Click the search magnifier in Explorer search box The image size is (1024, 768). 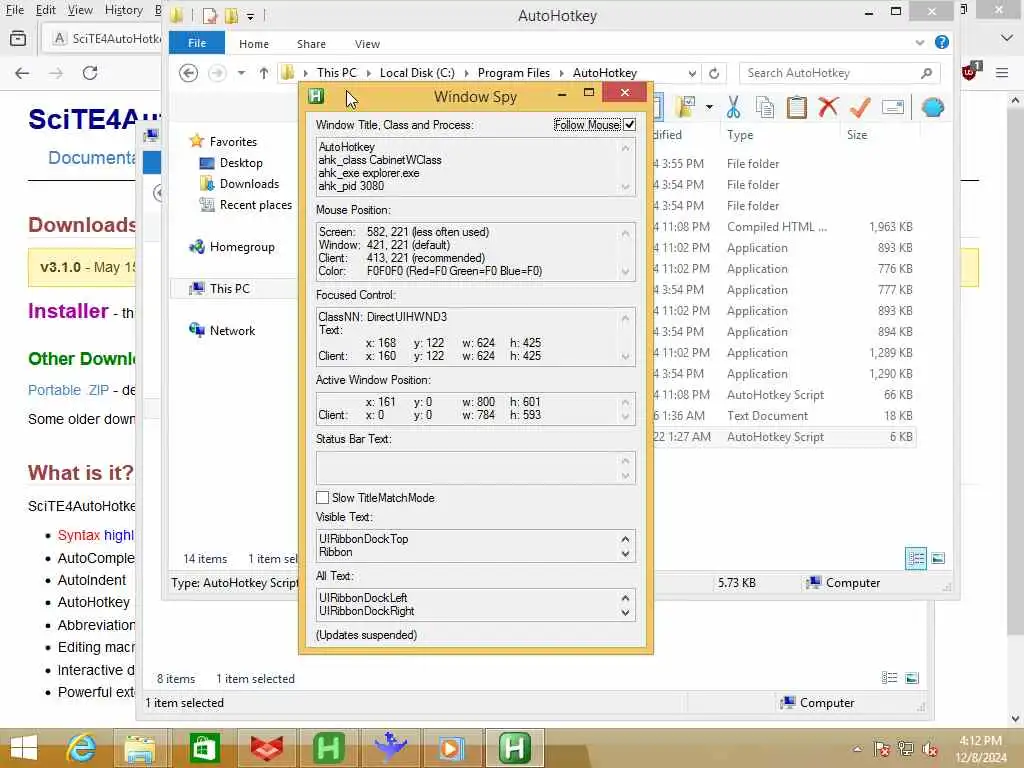click(x=926, y=73)
